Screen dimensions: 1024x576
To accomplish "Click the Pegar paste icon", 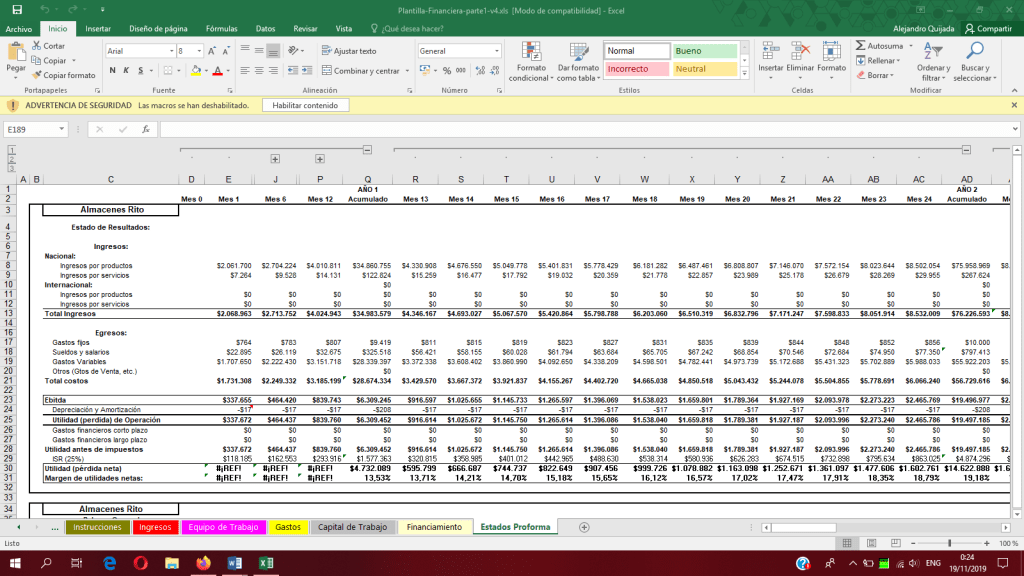I will [16, 54].
